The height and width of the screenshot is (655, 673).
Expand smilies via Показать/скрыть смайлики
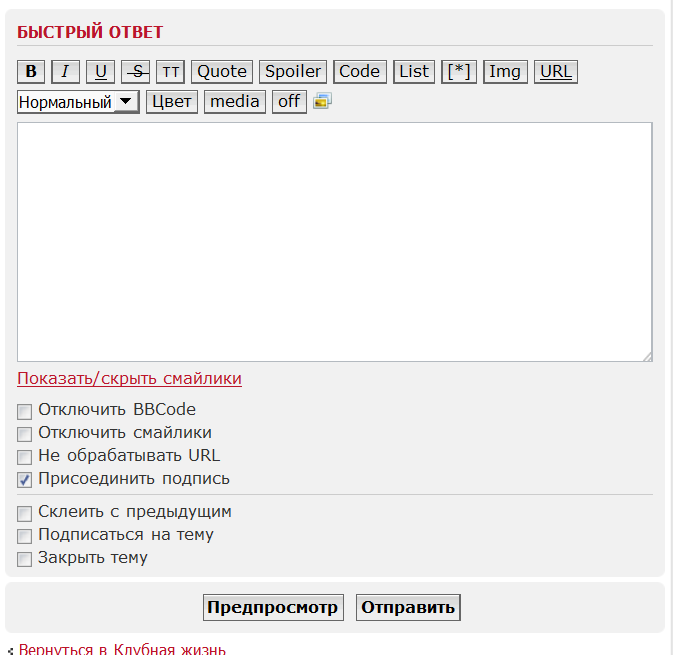click(129, 378)
